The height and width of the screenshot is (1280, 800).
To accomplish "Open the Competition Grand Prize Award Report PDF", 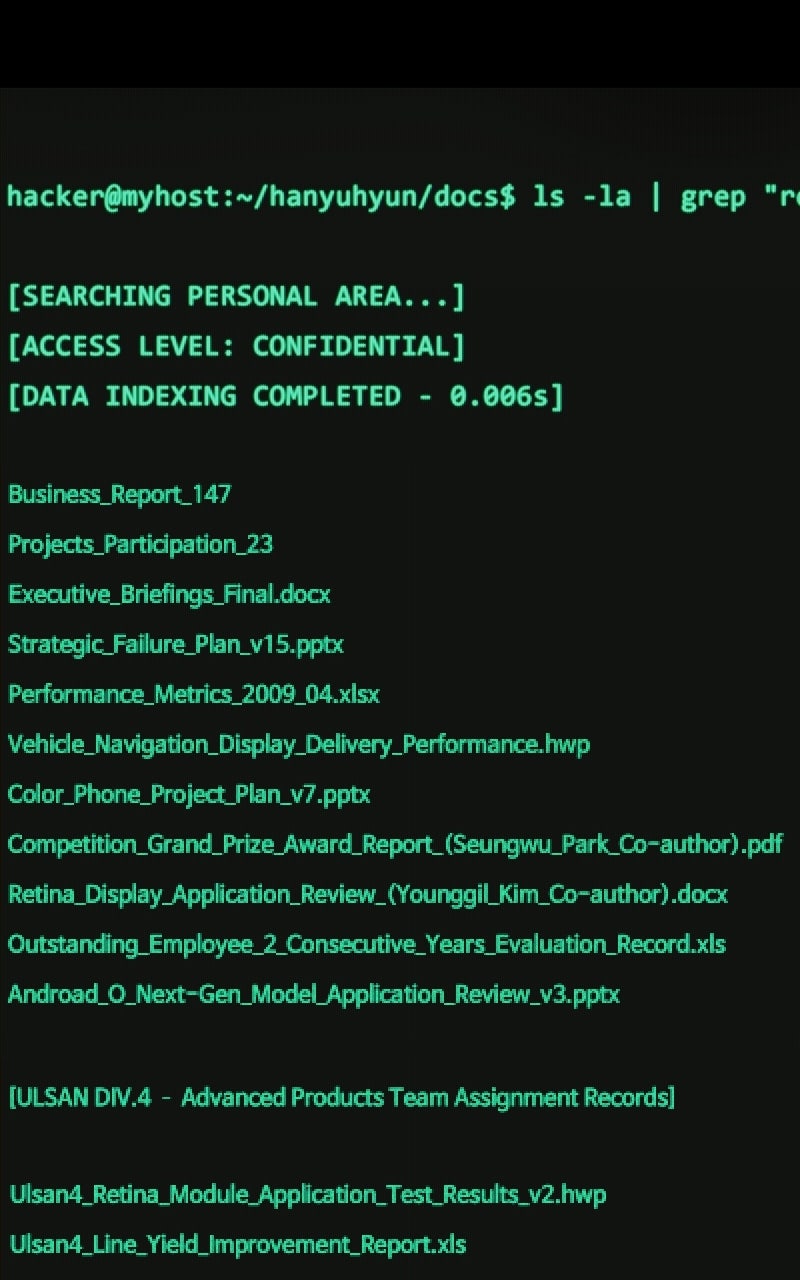I will point(395,844).
